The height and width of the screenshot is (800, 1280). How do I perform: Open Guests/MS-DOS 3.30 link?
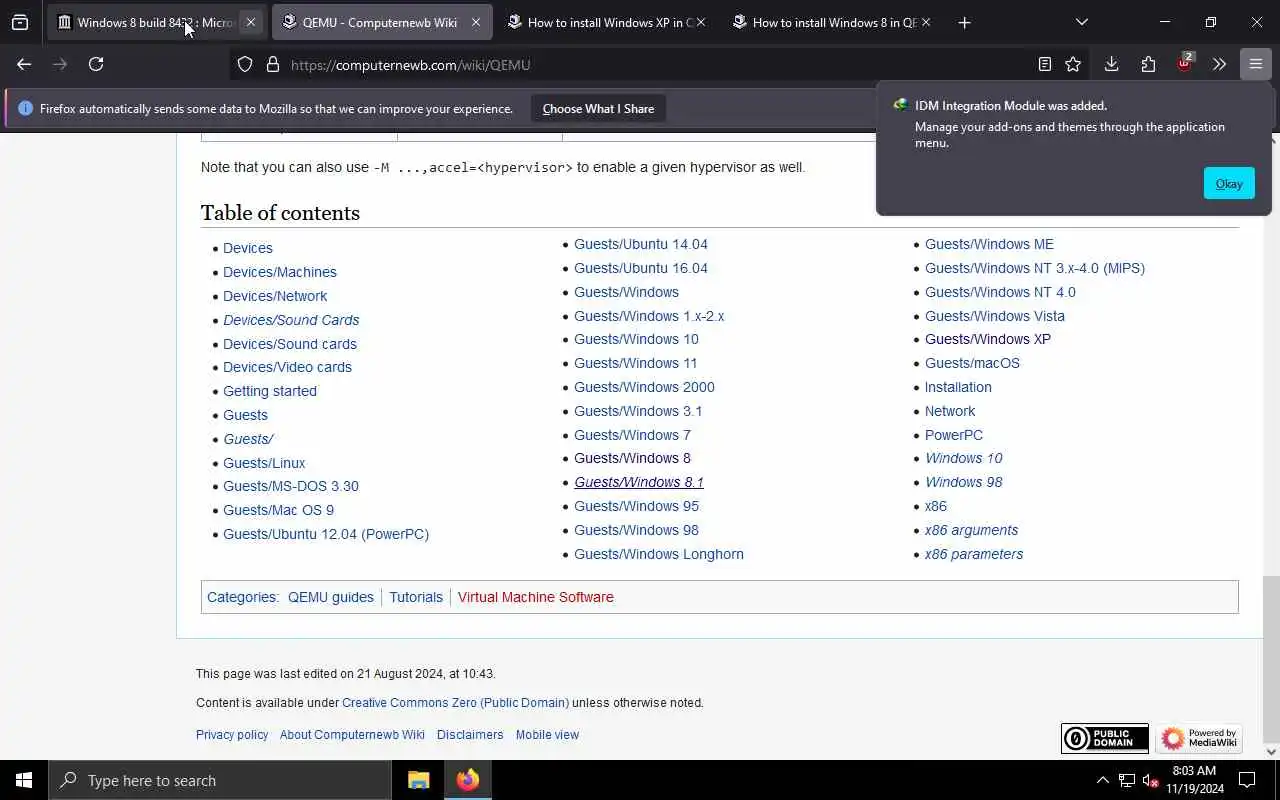pos(291,486)
